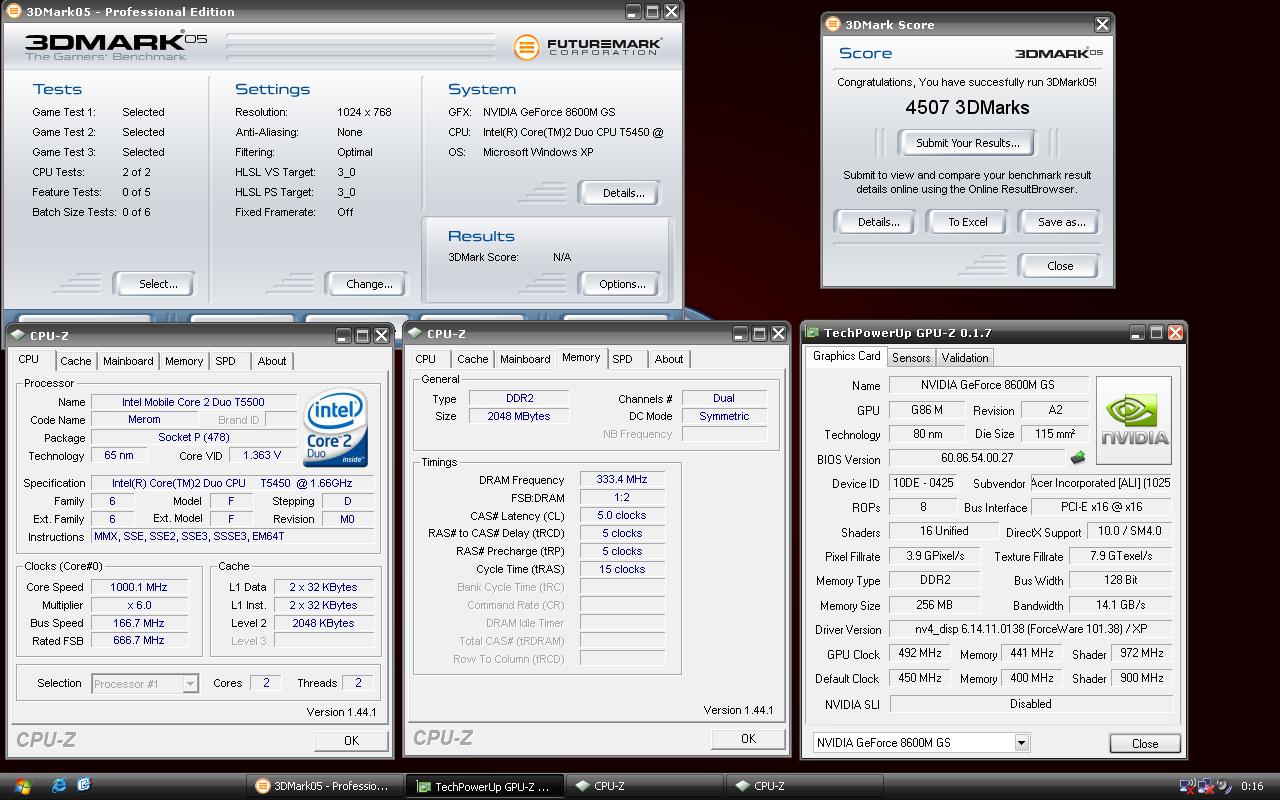The width and height of the screenshot is (1280, 800).
Task: Open About tab in middle CPU-Z window
Action: click(669, 359)
